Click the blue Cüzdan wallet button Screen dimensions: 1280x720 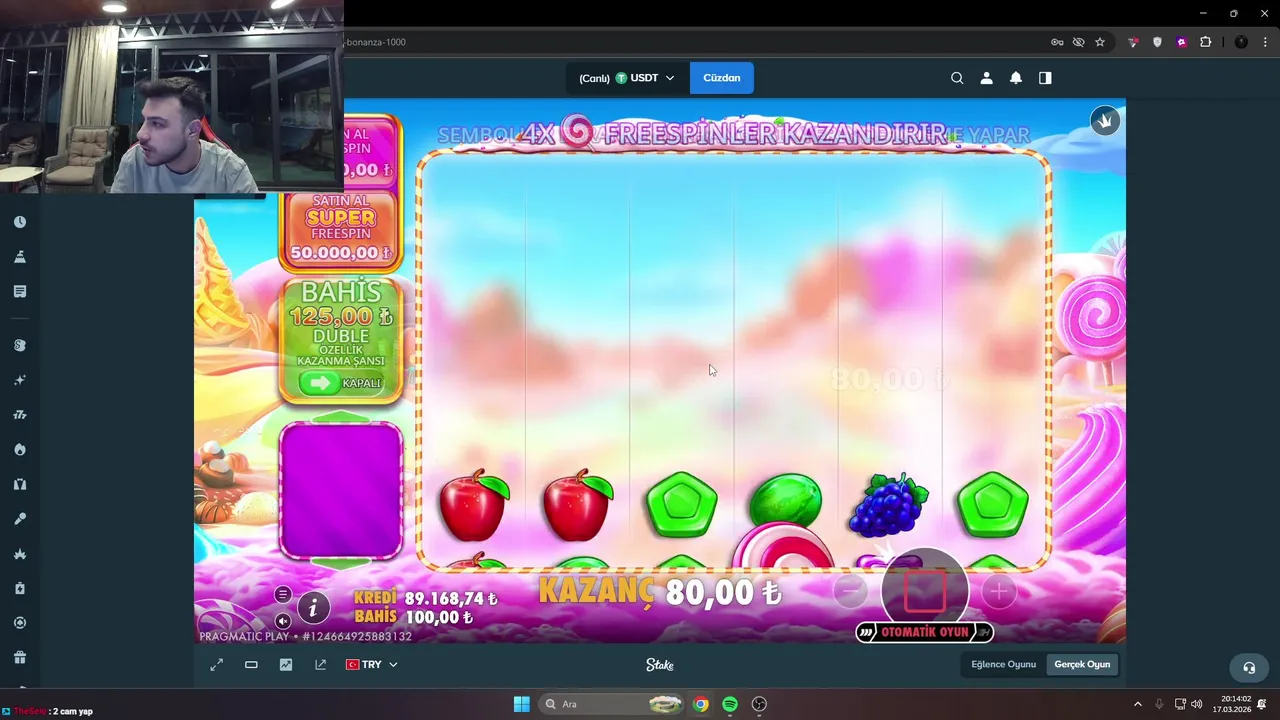click(x=721, y=78)
